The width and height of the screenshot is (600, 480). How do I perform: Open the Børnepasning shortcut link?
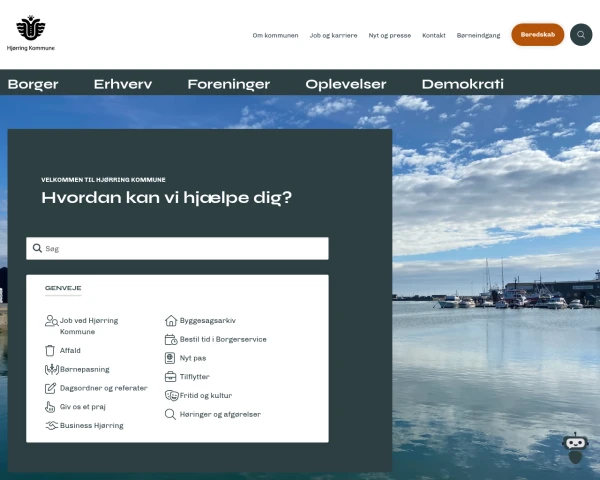pyautogui.click(x=85, y=369)
